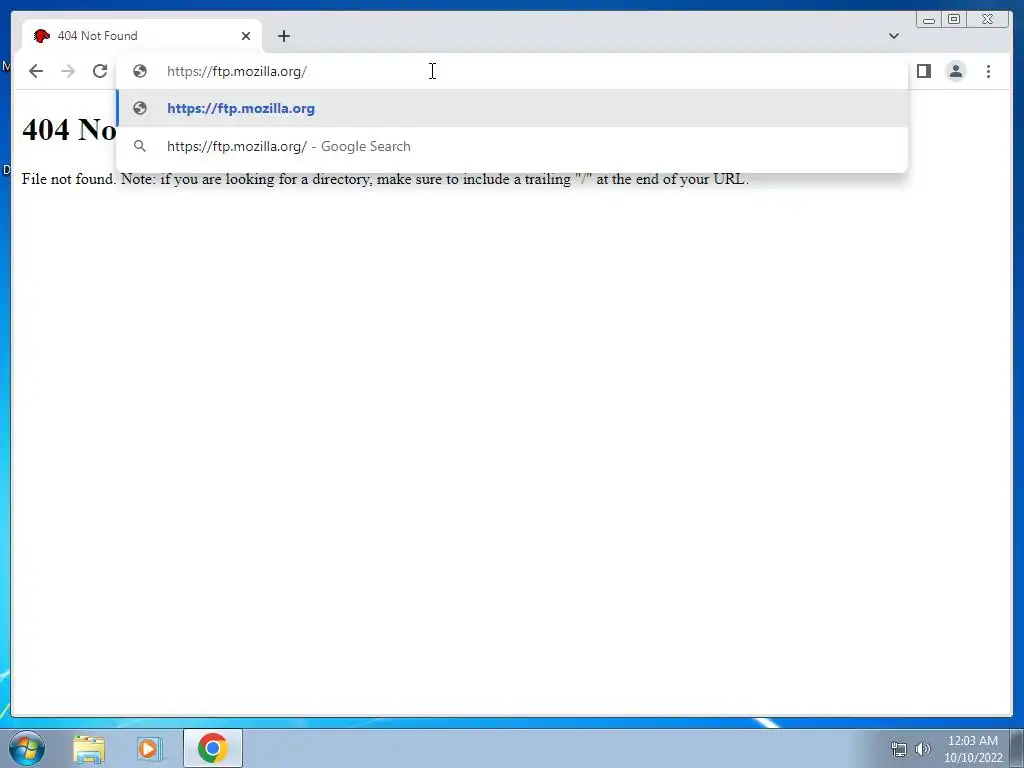
Task: Restore down the Chrome window
Action: [954, 20]
